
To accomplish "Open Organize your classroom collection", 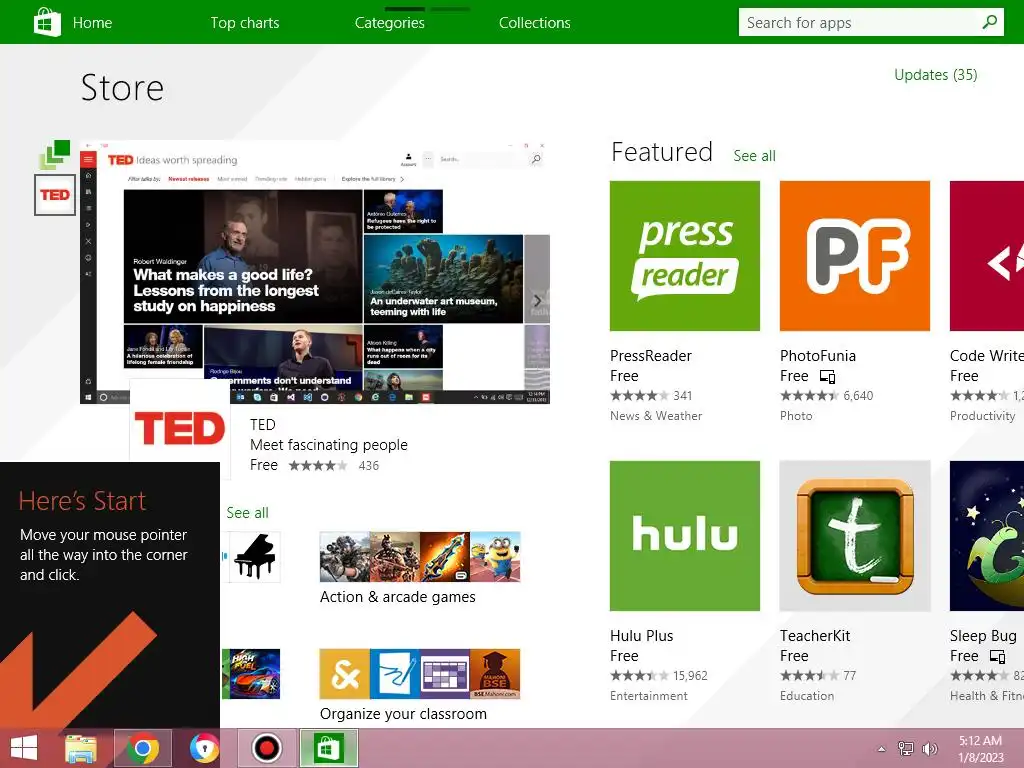I will [419, 686].
